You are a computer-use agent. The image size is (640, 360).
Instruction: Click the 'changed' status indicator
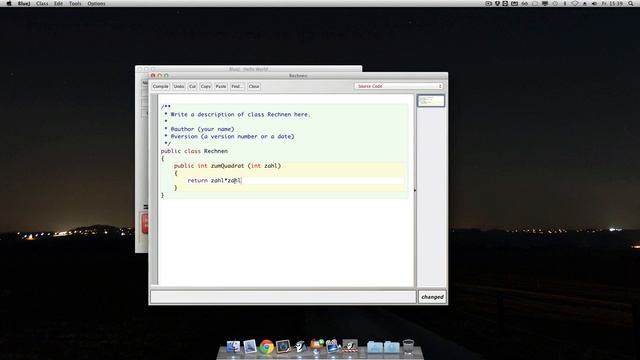pos(432,297)
